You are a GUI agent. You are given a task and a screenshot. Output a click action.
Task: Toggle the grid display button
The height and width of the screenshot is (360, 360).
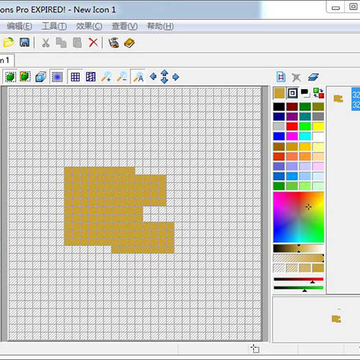[x=75, y=77]
